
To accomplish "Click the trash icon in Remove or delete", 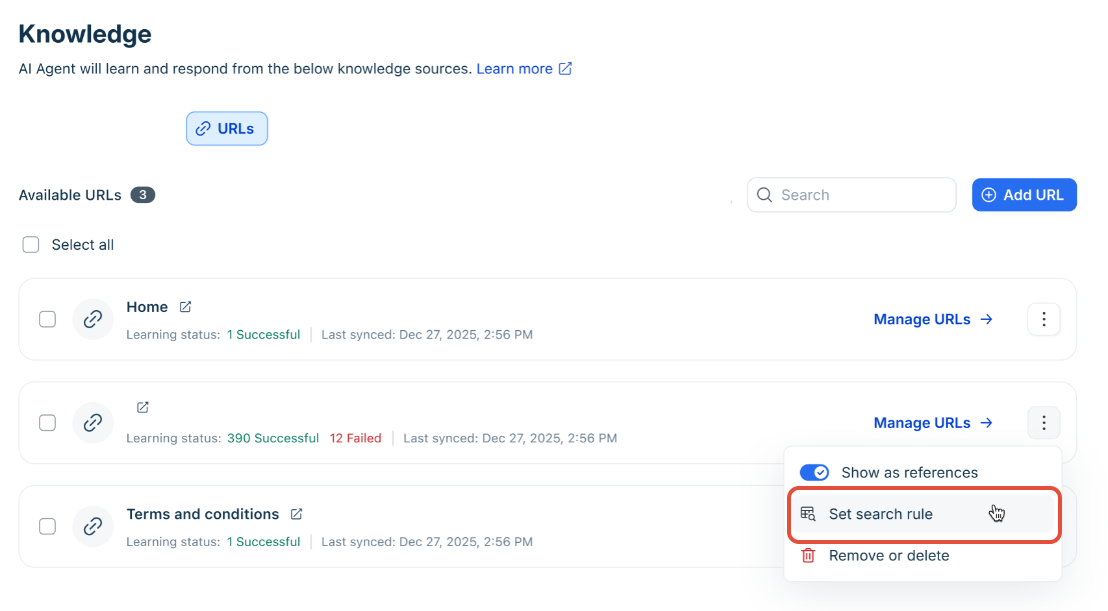I will click(808, 556).
